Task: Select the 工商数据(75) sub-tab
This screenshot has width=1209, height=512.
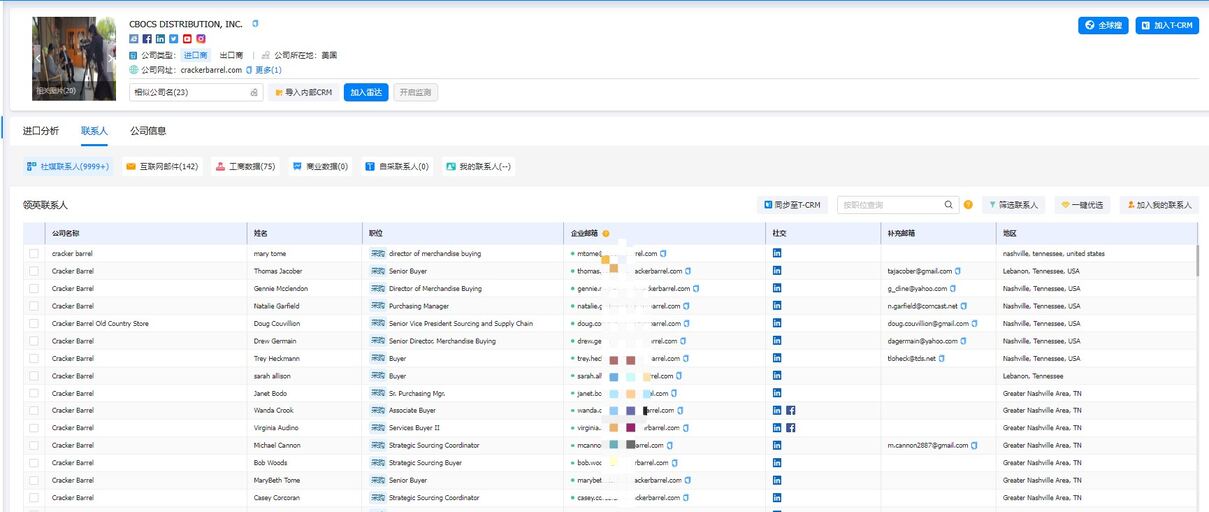Action: click(x=245, y=167)
